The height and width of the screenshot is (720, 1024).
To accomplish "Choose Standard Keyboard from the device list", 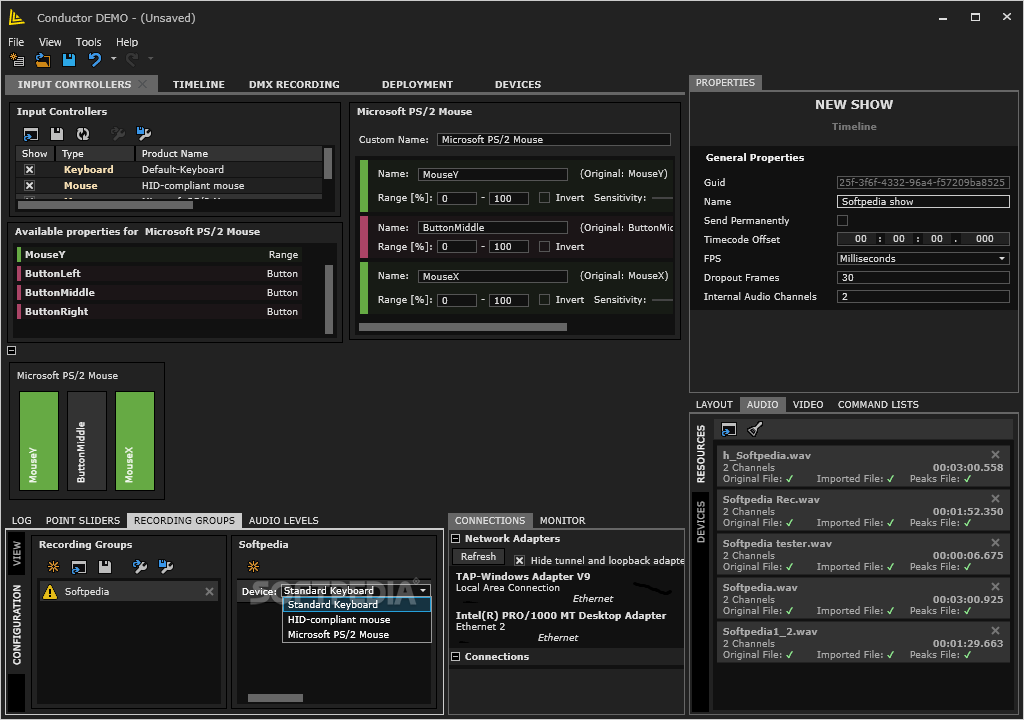I will click(357, 604).
